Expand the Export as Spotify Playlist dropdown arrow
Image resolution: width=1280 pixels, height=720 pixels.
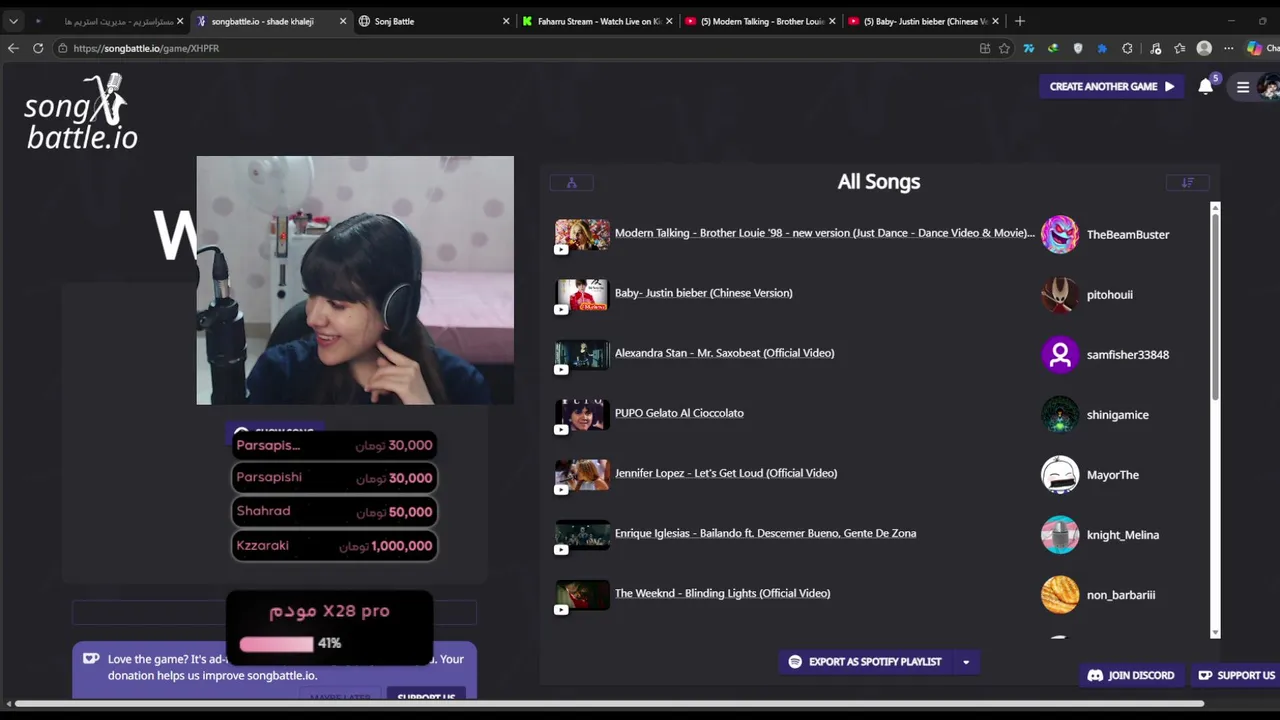point(965,662)
